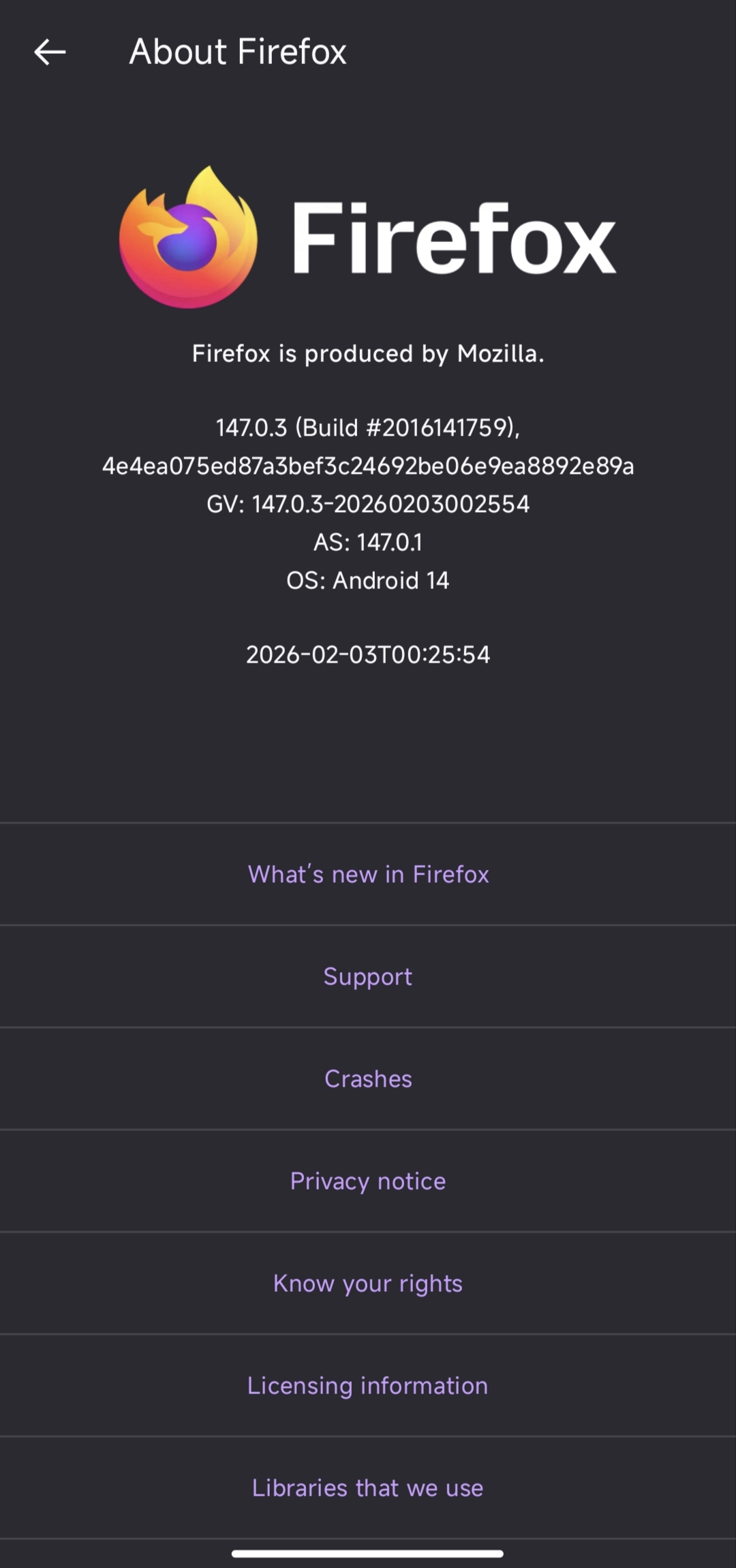Select Know your rights
Image resolution: width=736 pixels, height=1568 pixels.
pos(368,1283)
